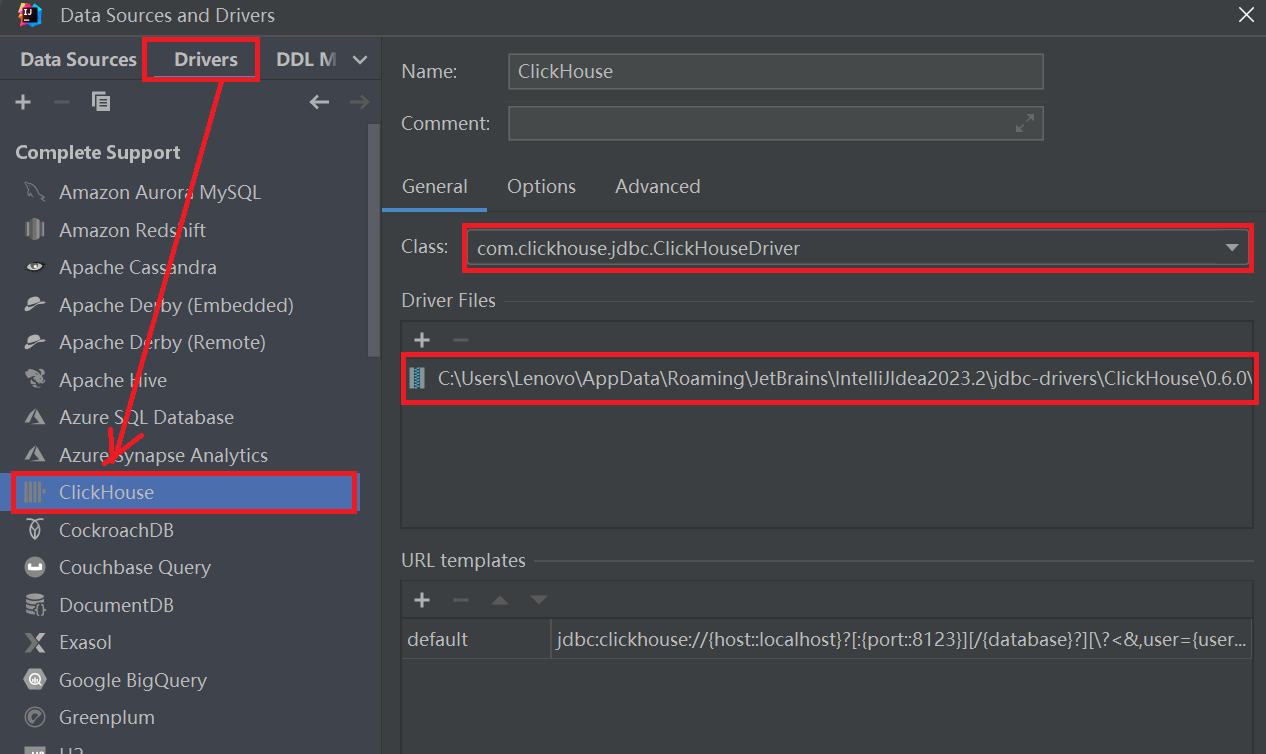Image resolution: width=1266 pixels, height=754 pixels.
Task: Click the Comment input field
Action: 776,123
